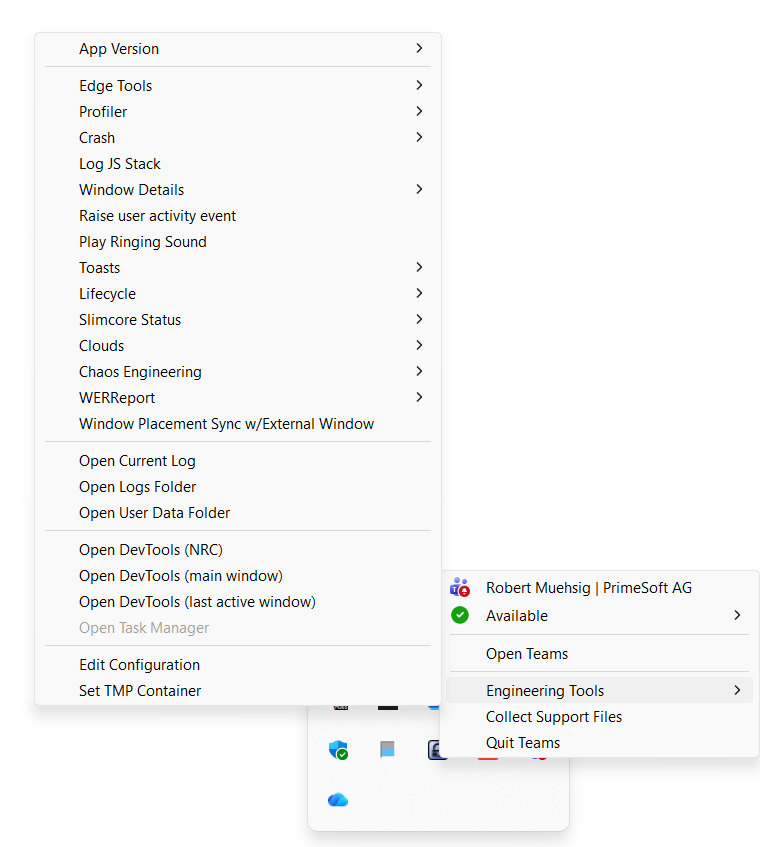Click the OneDrive cloud icon in tray
Screen dimensions: 760x847
(x=338, y=800)
